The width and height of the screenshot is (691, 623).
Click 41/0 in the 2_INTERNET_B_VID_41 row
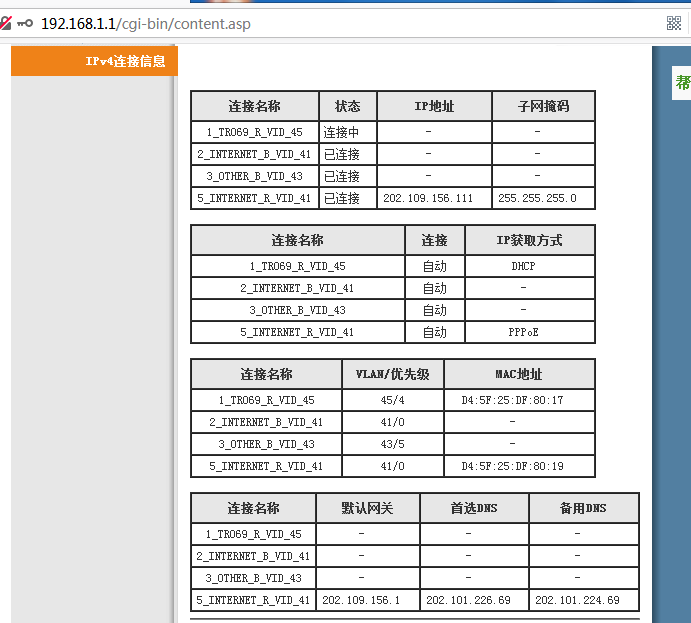[x=393, y=422]
